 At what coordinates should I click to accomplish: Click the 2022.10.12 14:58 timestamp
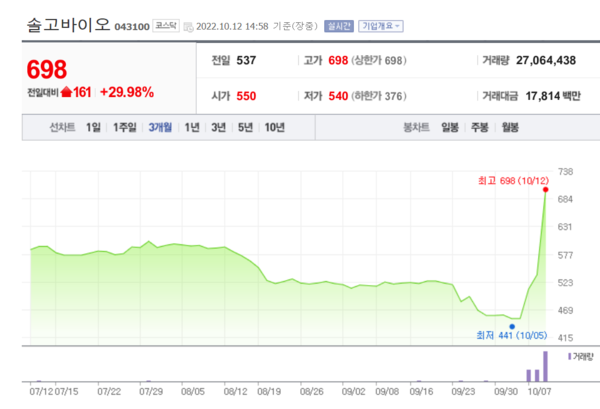coord(232,26)
